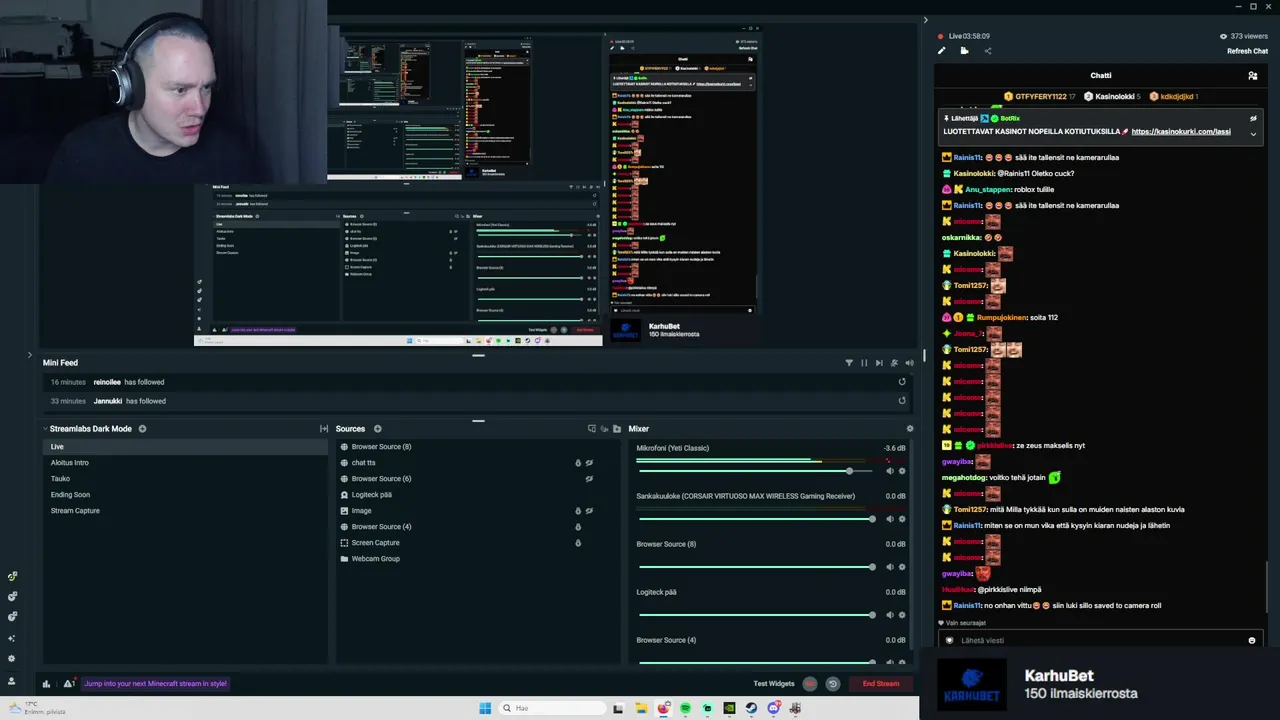Switch to the Ending Soon scene

(185, 495)
